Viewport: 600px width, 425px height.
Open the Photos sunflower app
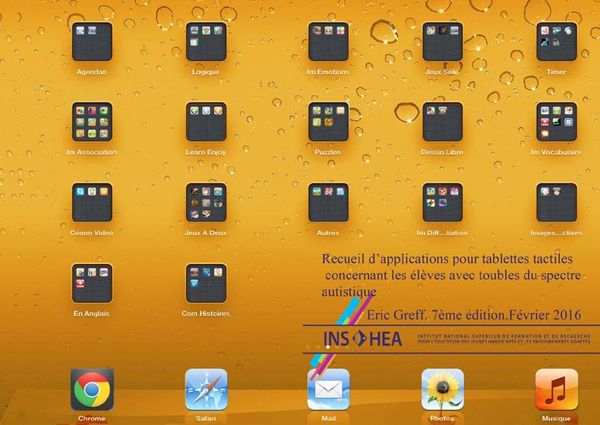click(442, 389)
